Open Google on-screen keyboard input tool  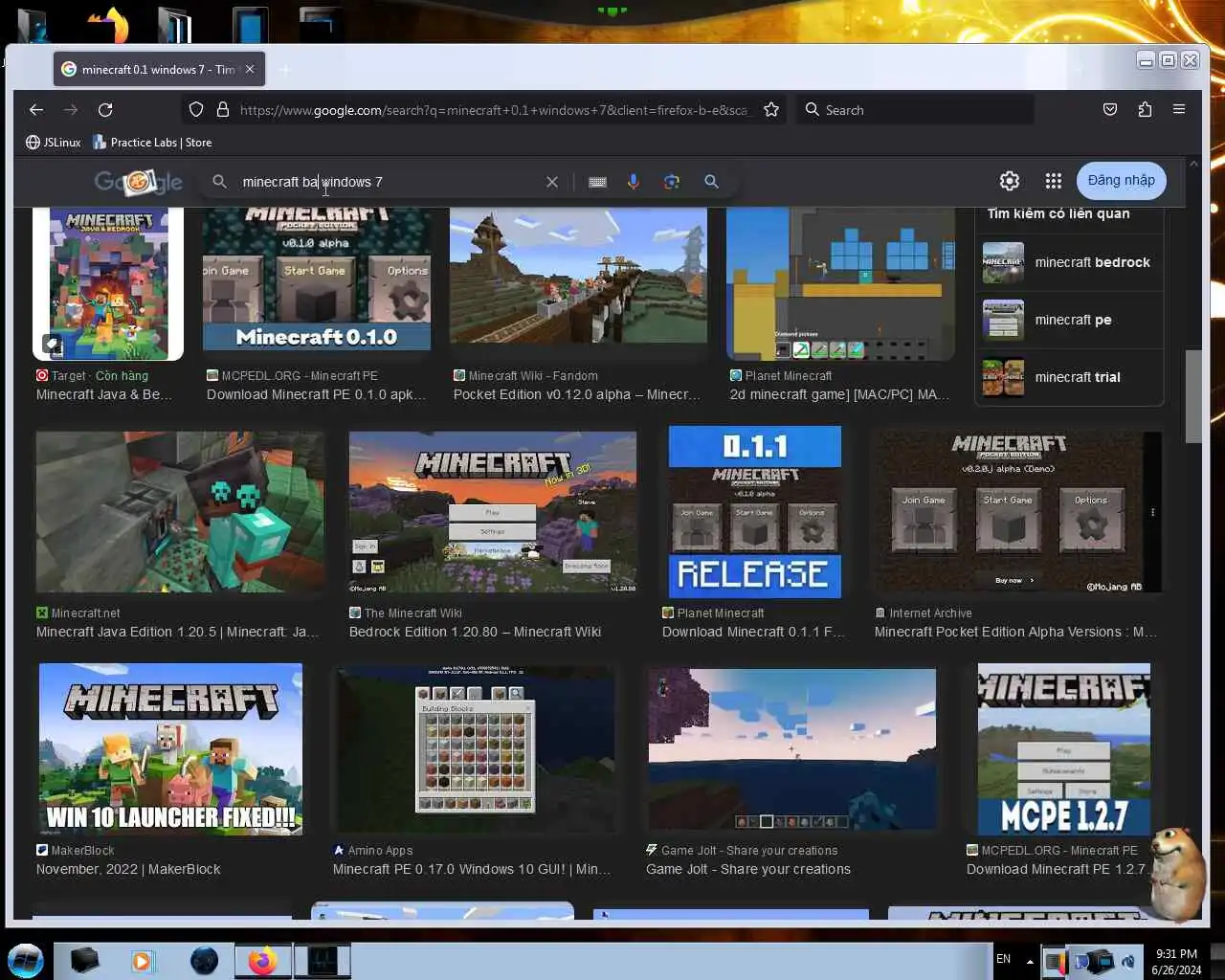(x=597, y=182)
